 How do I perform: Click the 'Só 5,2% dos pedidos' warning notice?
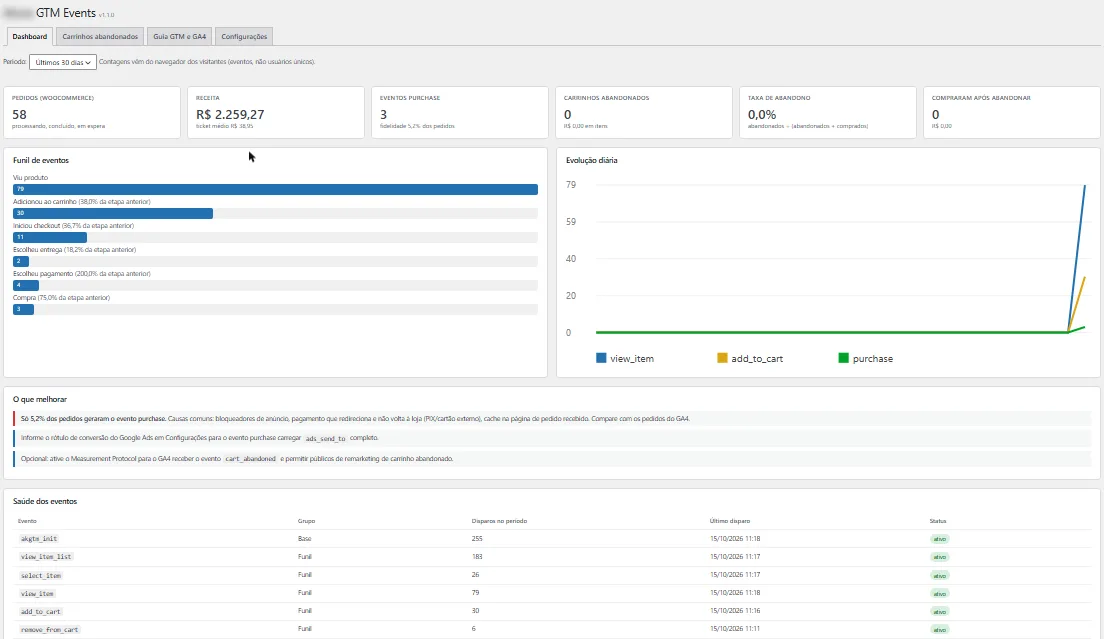[x=552, y=419]
